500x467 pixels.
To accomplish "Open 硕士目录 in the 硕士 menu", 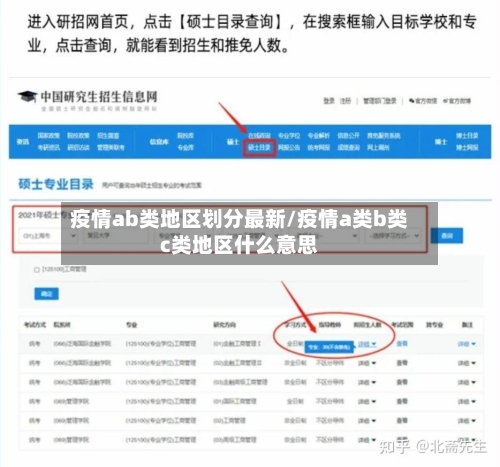I will tap(259, 147).
